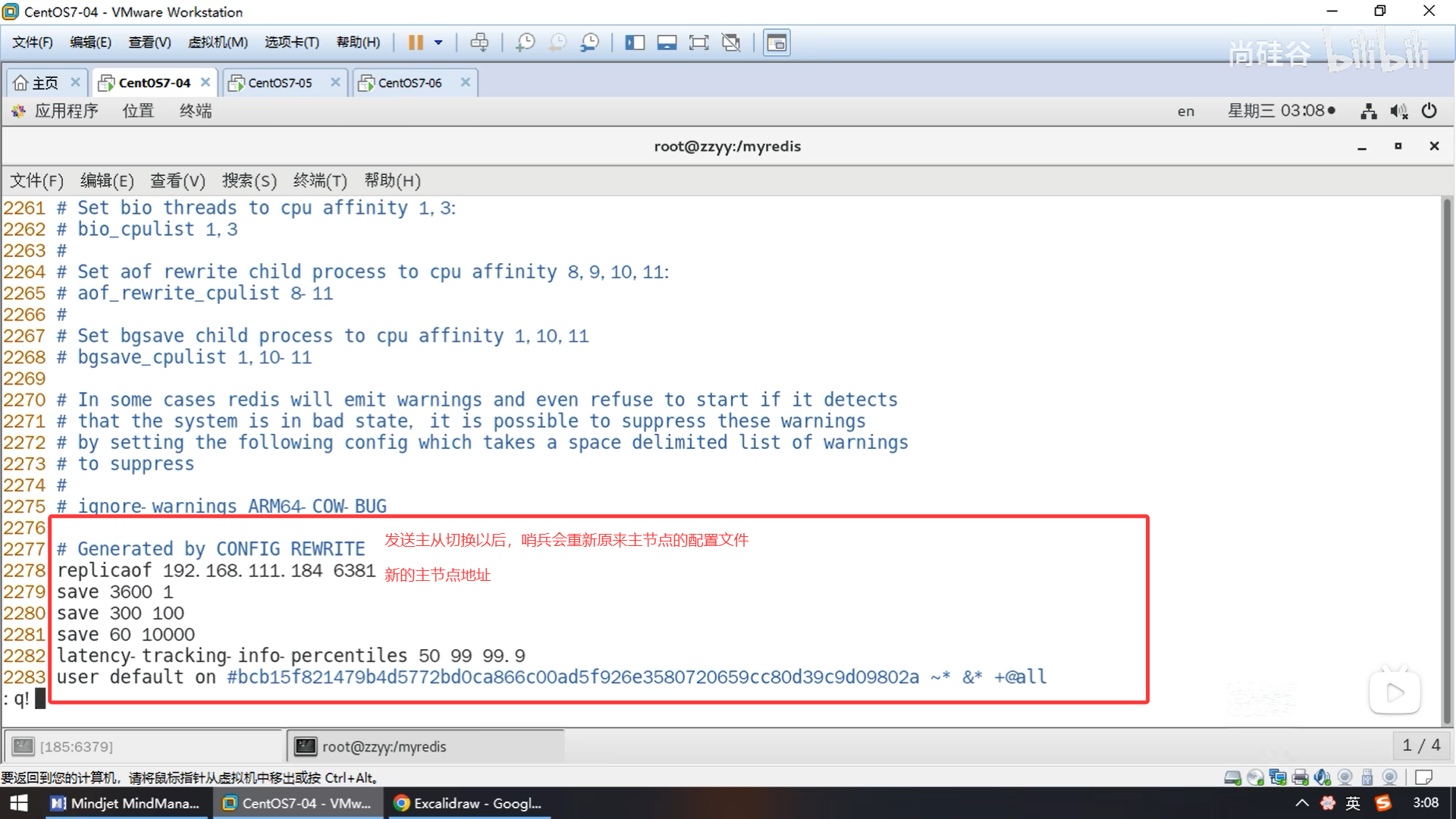The image size is (1456, 819).
Task: Click the guest network status icon
Action: (1368, 111)
